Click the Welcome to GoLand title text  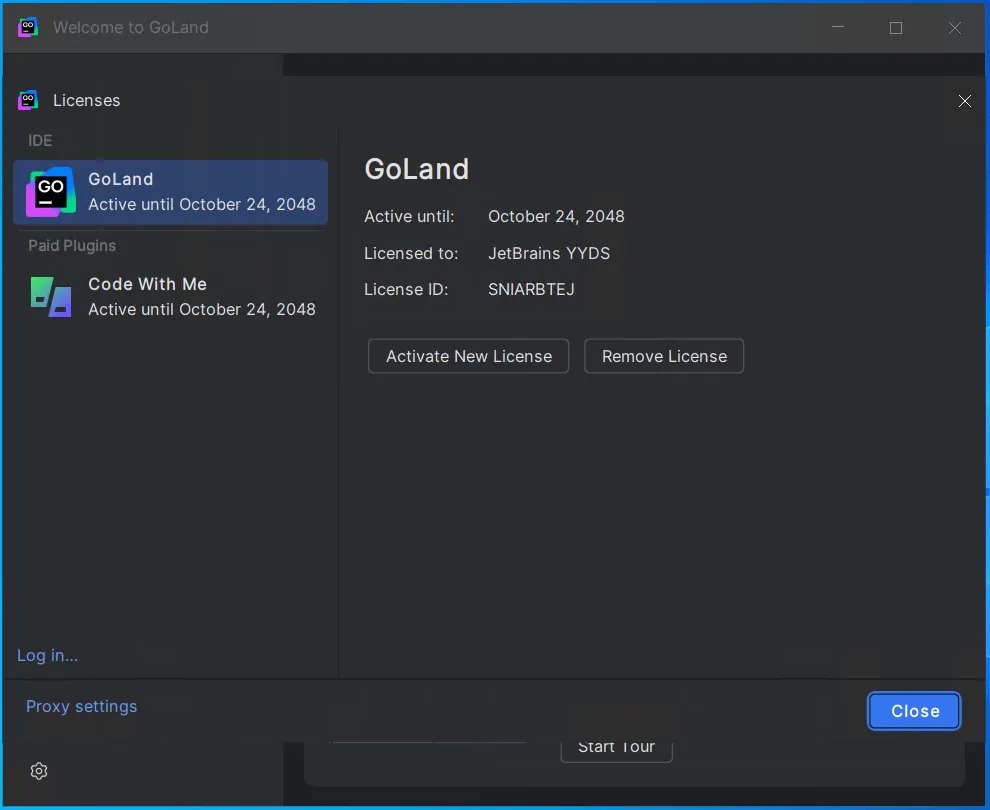[131, 27]
